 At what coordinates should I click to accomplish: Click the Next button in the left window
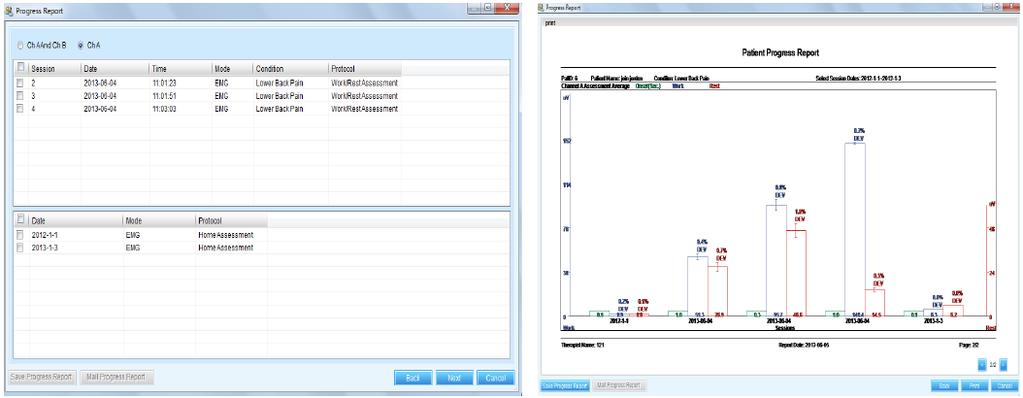[x=454, y=378]
